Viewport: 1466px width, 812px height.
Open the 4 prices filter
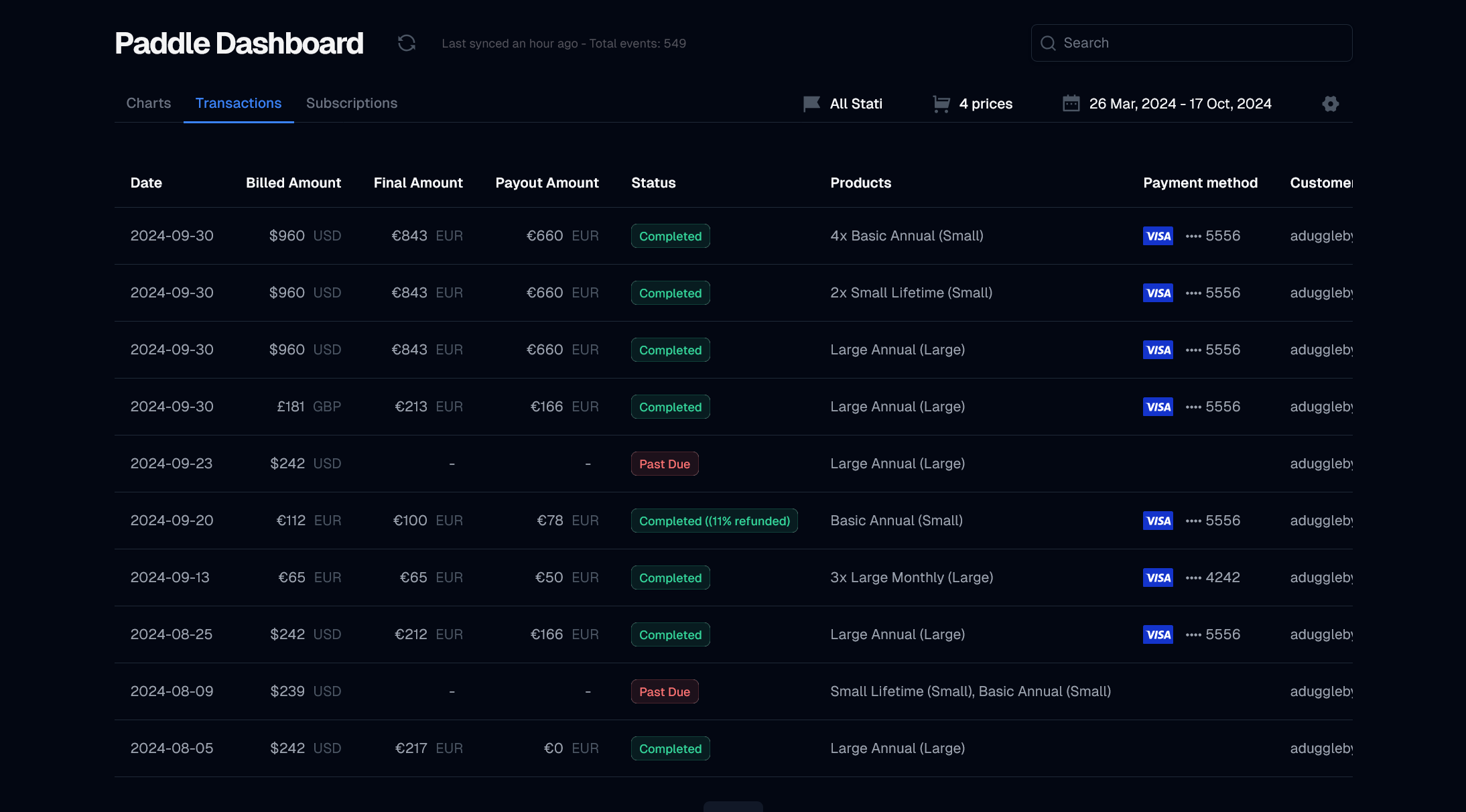click(x=973, y=104)
